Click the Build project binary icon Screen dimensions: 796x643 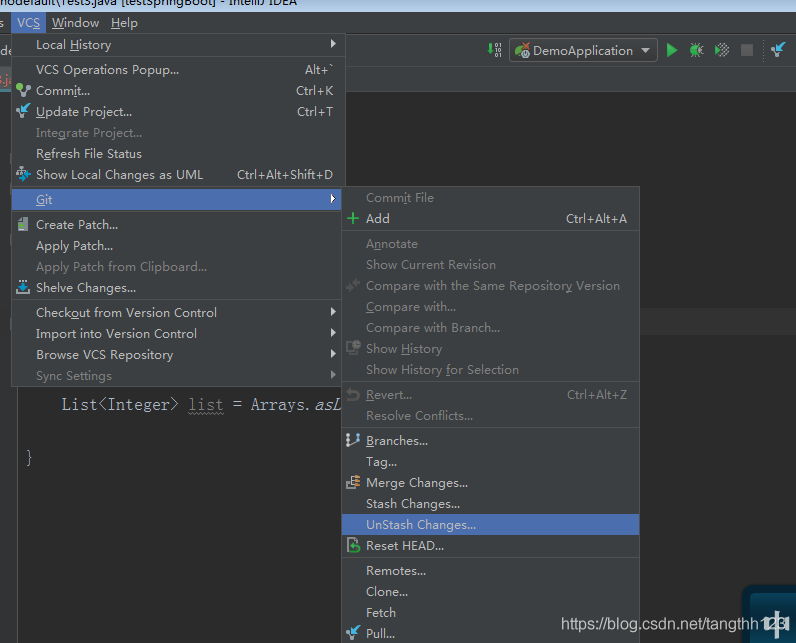tap(494, 50)
